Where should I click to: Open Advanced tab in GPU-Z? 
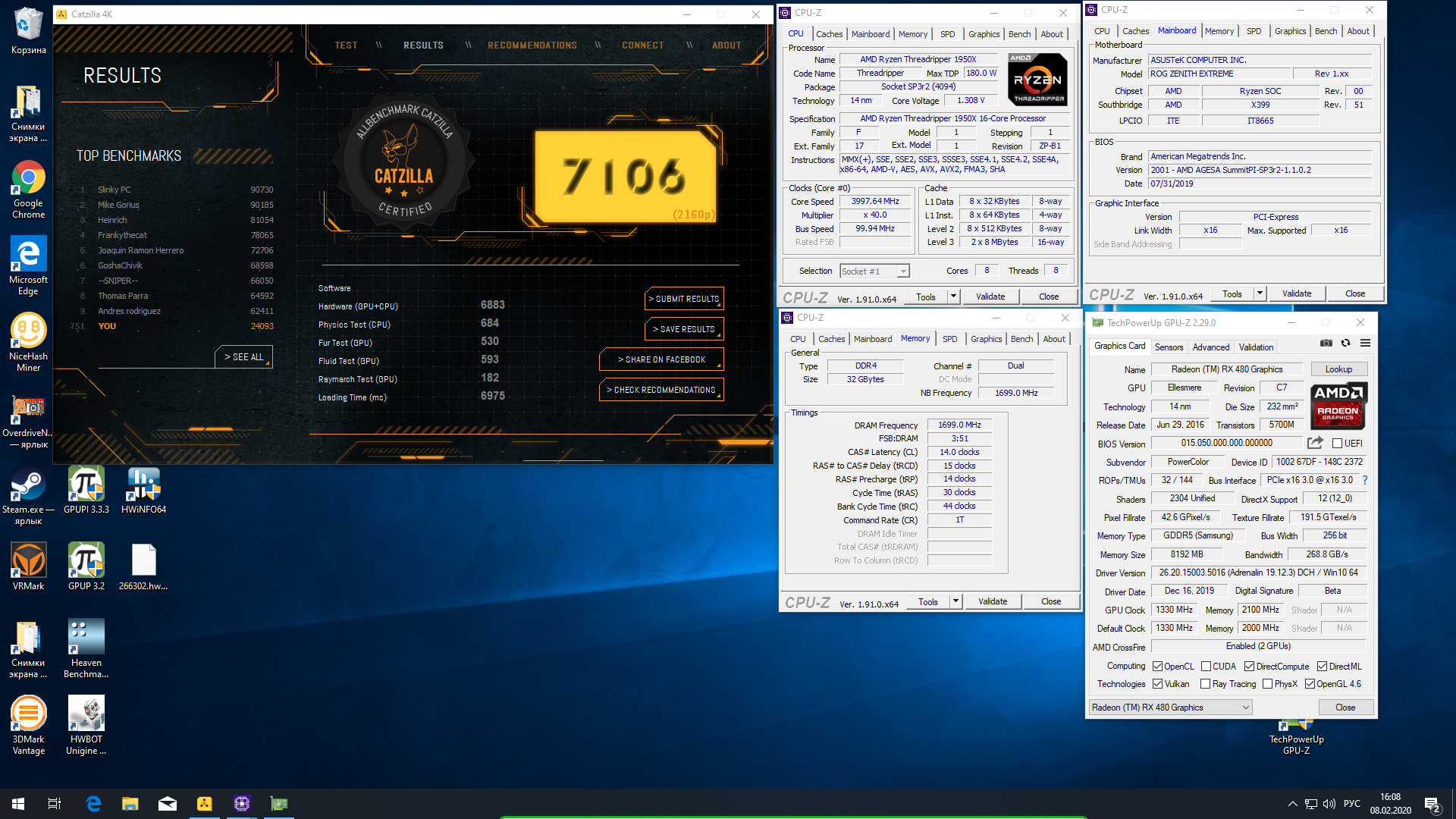(1211, 347)
